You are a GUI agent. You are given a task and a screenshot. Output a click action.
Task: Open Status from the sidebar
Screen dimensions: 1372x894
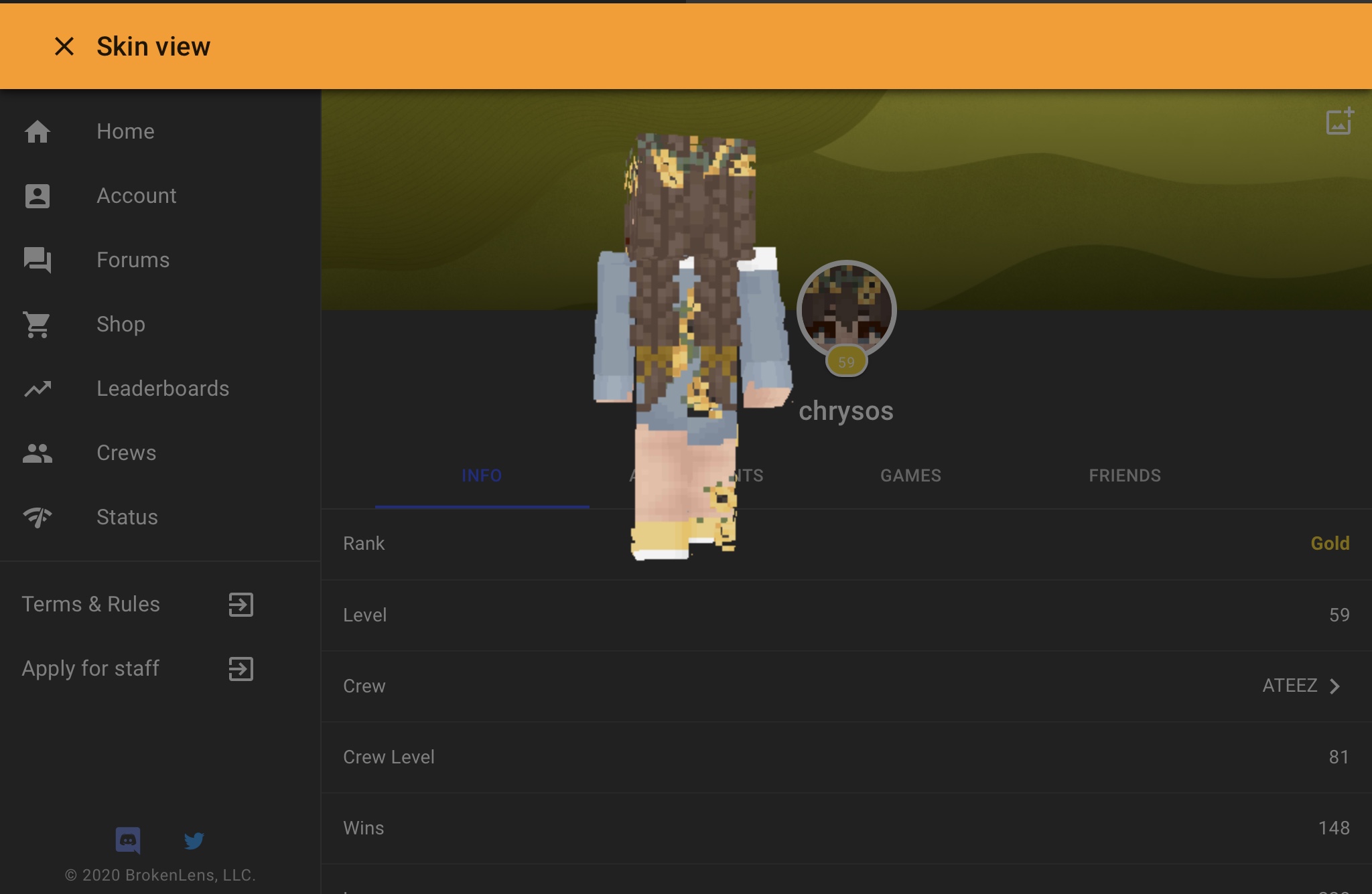click(161, 517)
